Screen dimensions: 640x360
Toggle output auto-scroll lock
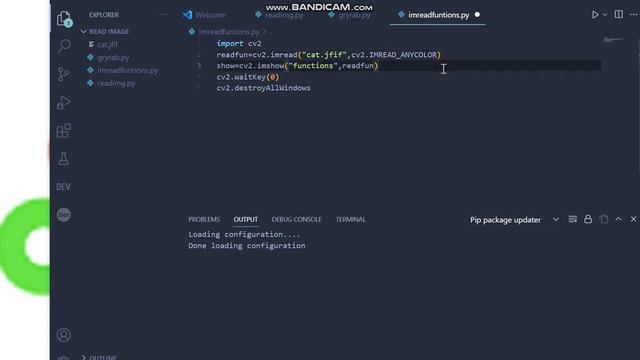point(588,219)
